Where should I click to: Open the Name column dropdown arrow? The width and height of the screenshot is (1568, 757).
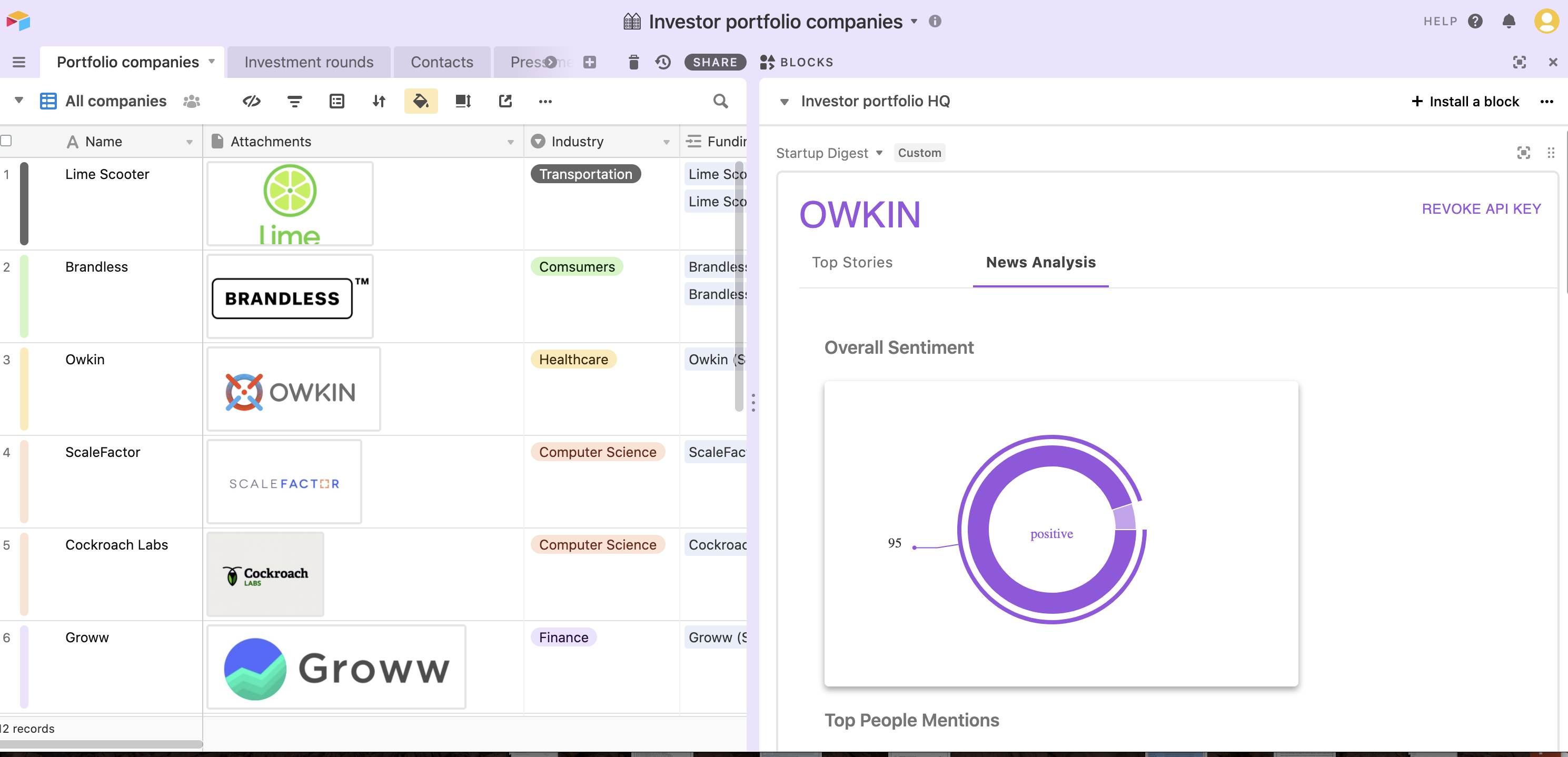190,142
